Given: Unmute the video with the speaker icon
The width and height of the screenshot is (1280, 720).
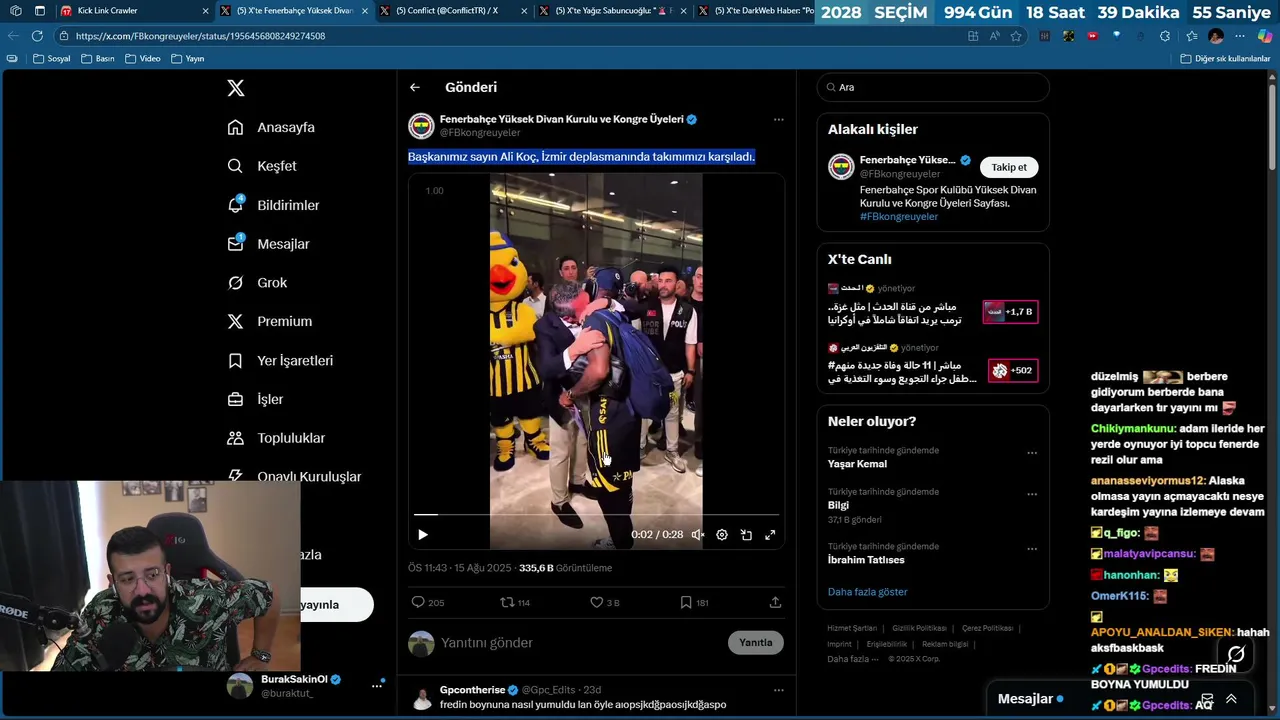Looking at the screenshot, I should coord(698,535).
